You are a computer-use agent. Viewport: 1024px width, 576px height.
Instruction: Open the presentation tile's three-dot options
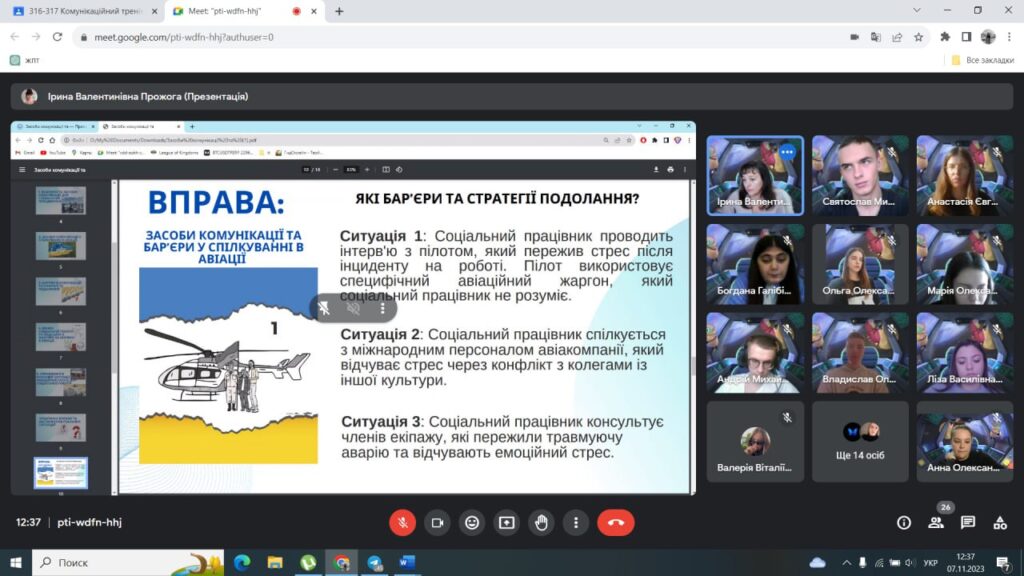[x=381, y=308]
